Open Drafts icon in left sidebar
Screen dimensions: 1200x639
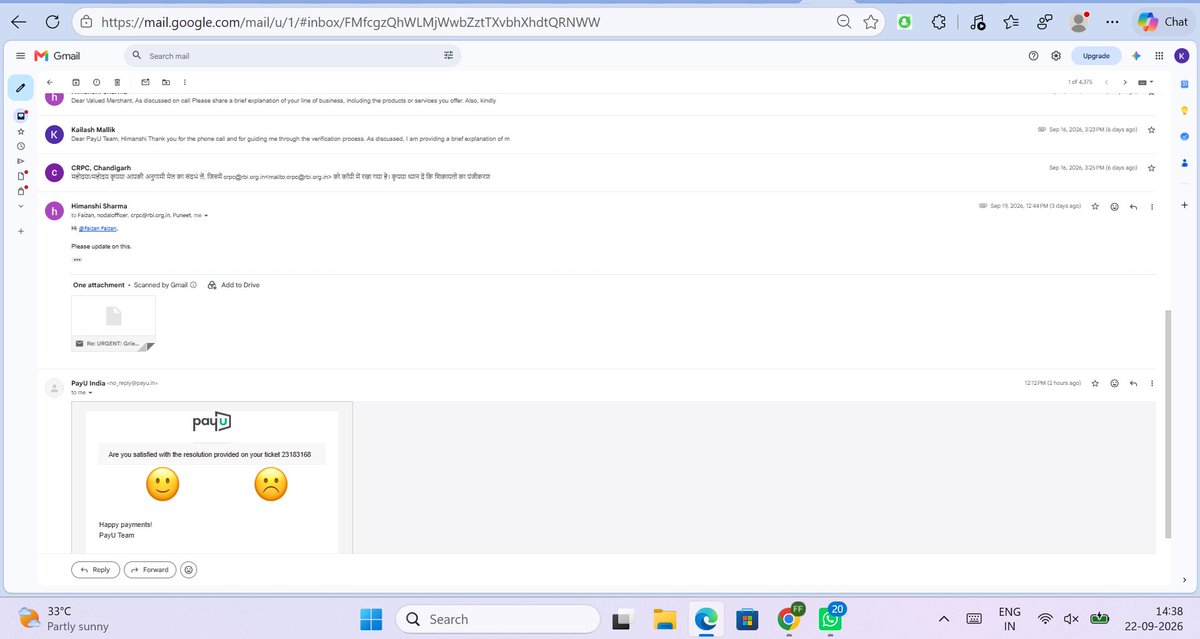click(20, 176)
